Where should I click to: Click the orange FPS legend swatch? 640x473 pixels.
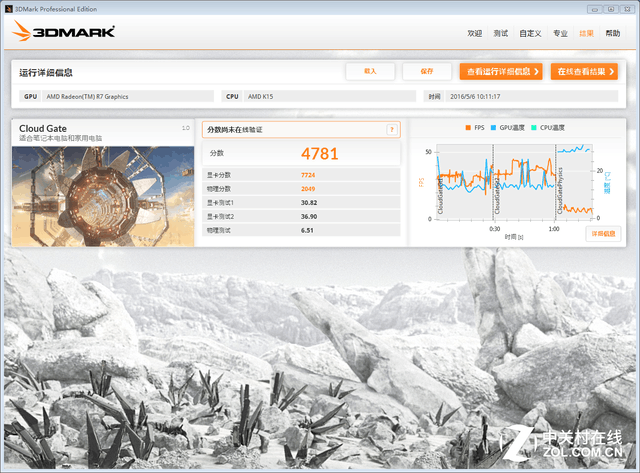[468, 128]
